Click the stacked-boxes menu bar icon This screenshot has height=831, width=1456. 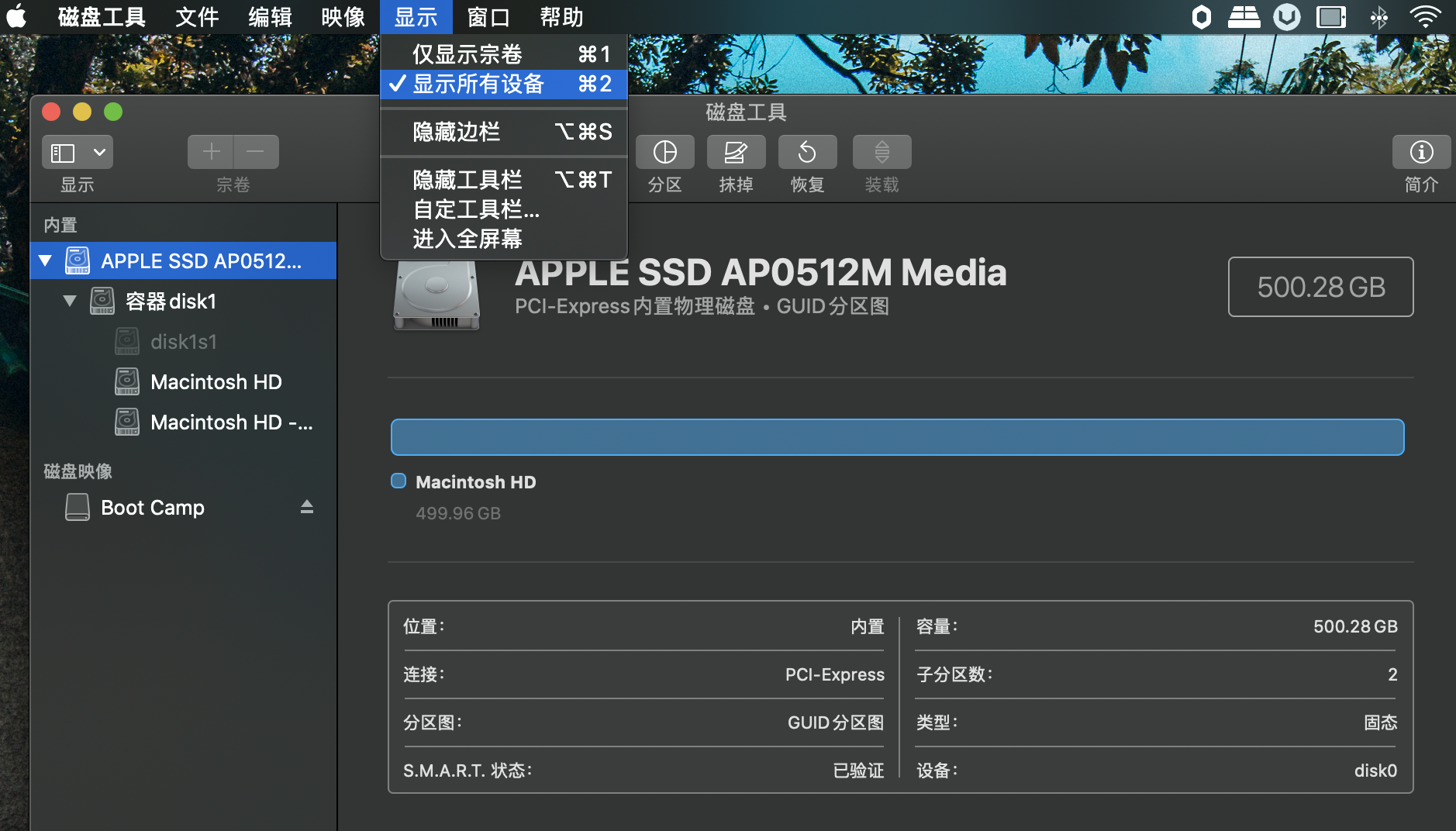[x=1244, y=16]
